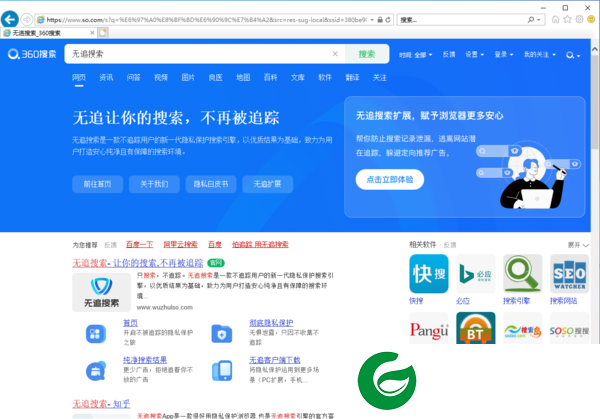The image size is (600, 419).
Task: Open the 搜索引擎 magnifier software icon
Action: [x=522, y=274]
